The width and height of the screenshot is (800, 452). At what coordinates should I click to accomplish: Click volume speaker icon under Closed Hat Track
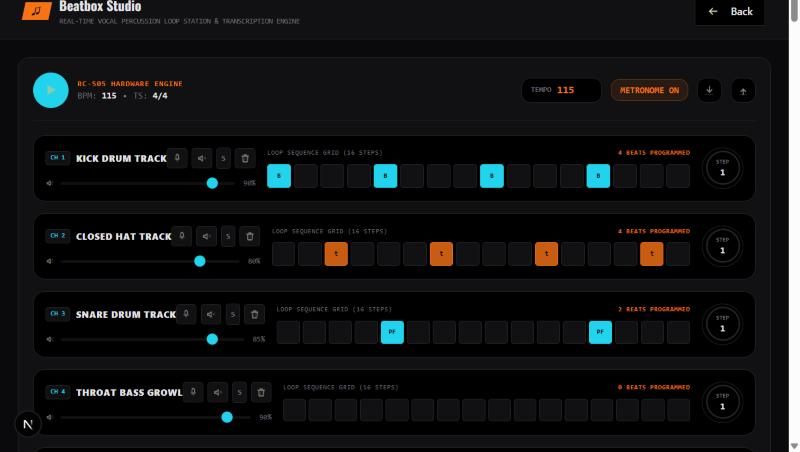point(49,261)
